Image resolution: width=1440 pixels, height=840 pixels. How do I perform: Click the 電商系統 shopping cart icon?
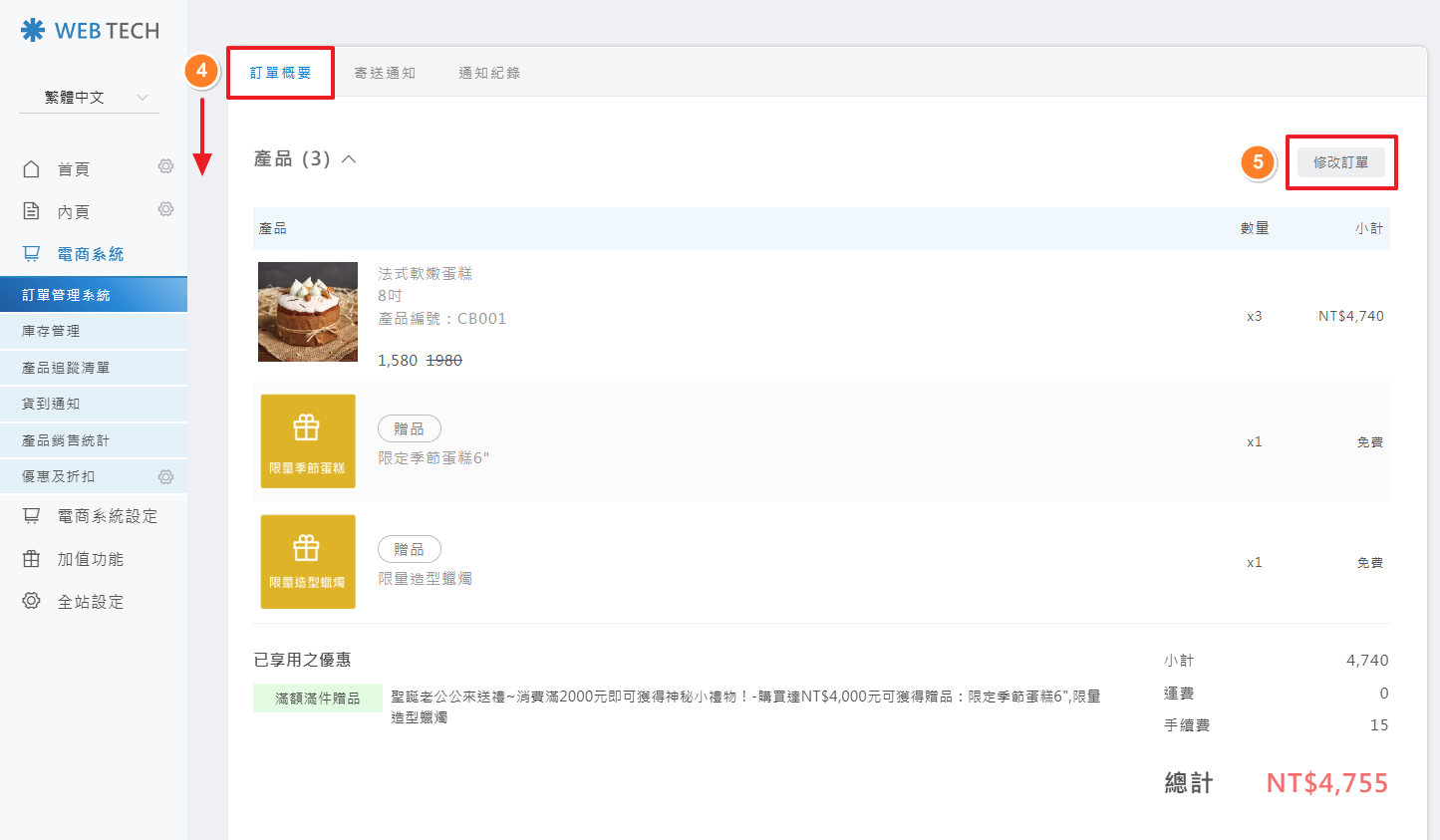[32, 254]
